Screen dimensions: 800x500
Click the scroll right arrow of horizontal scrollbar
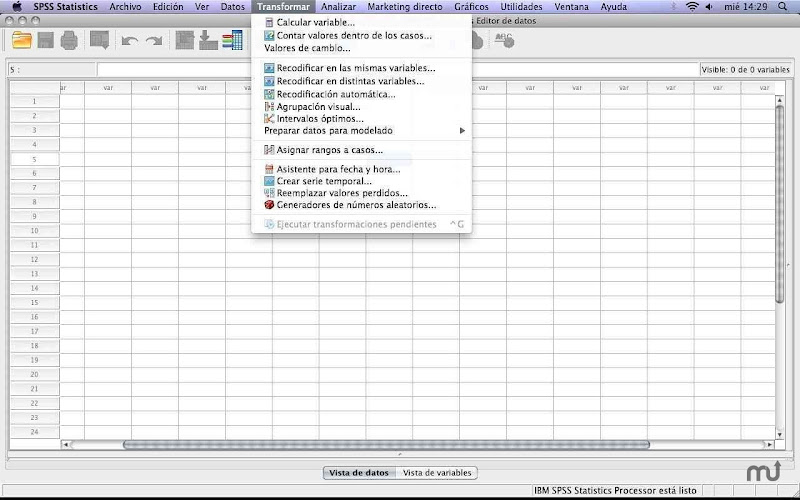click(769, 444)
